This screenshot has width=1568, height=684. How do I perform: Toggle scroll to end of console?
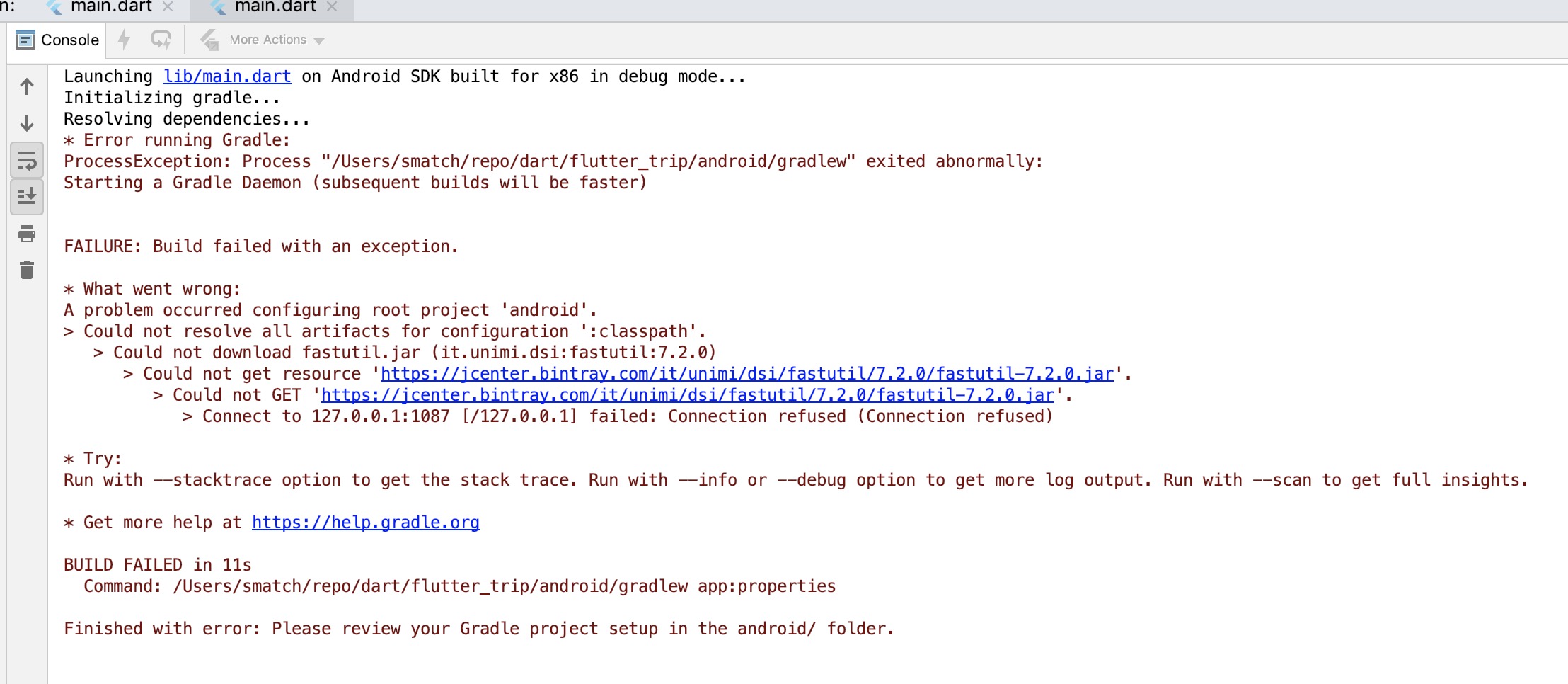tap(27, 196)
